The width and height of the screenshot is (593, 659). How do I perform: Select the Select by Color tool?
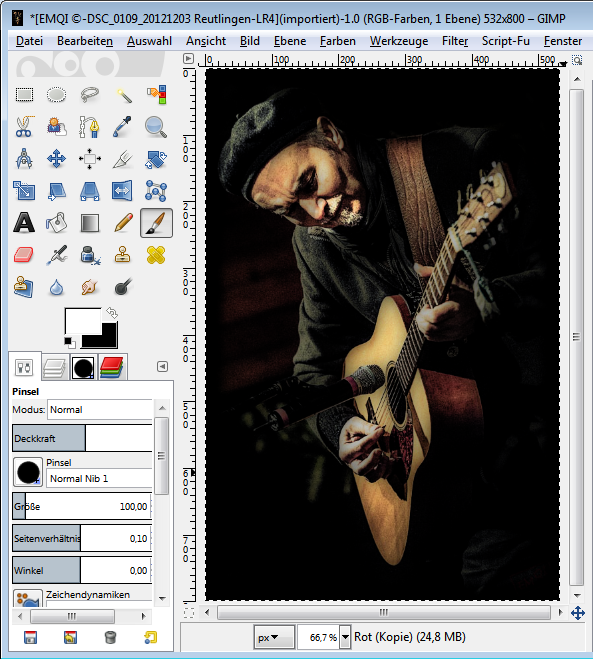coord(156,95)
